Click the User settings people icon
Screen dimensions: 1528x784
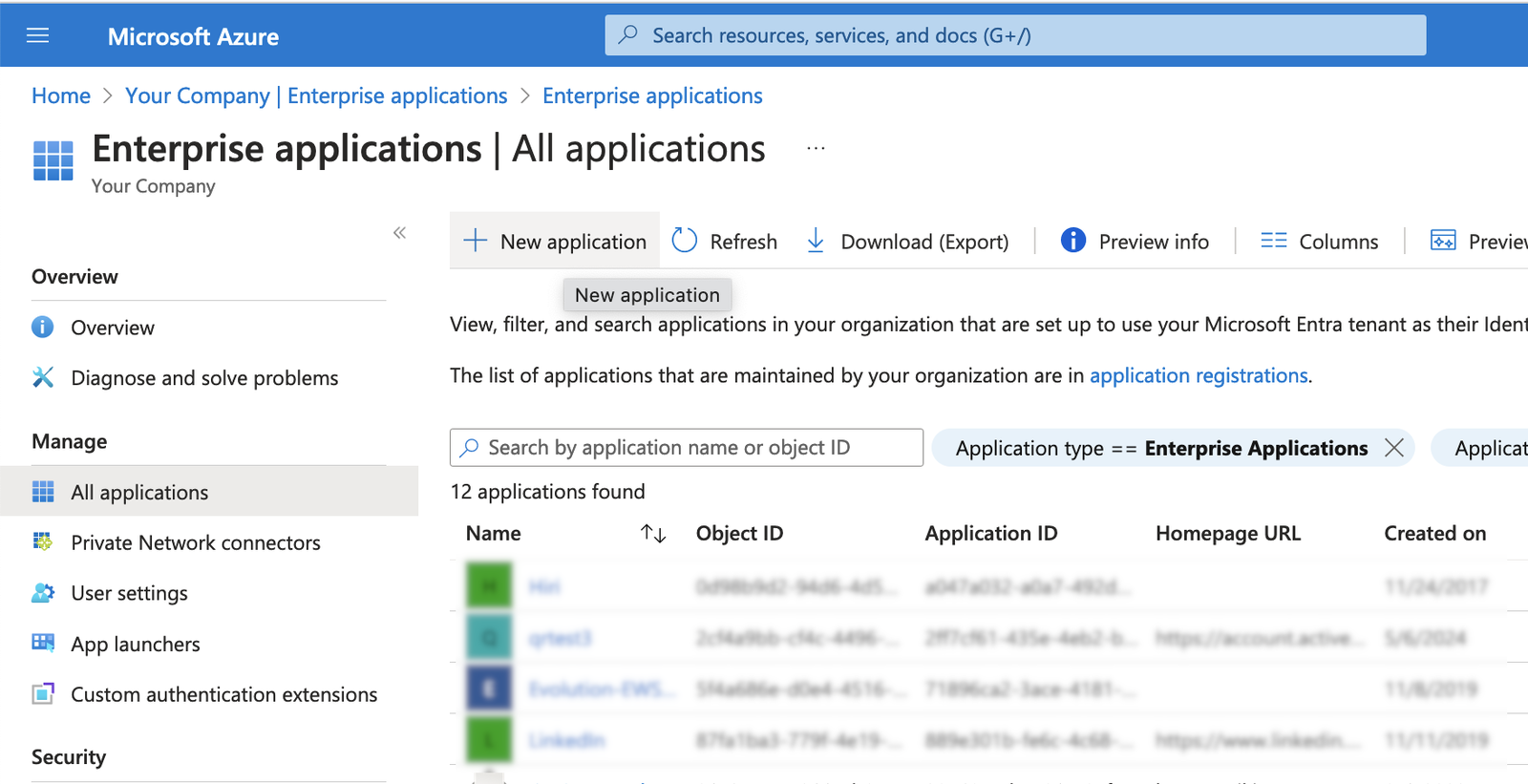43,593
